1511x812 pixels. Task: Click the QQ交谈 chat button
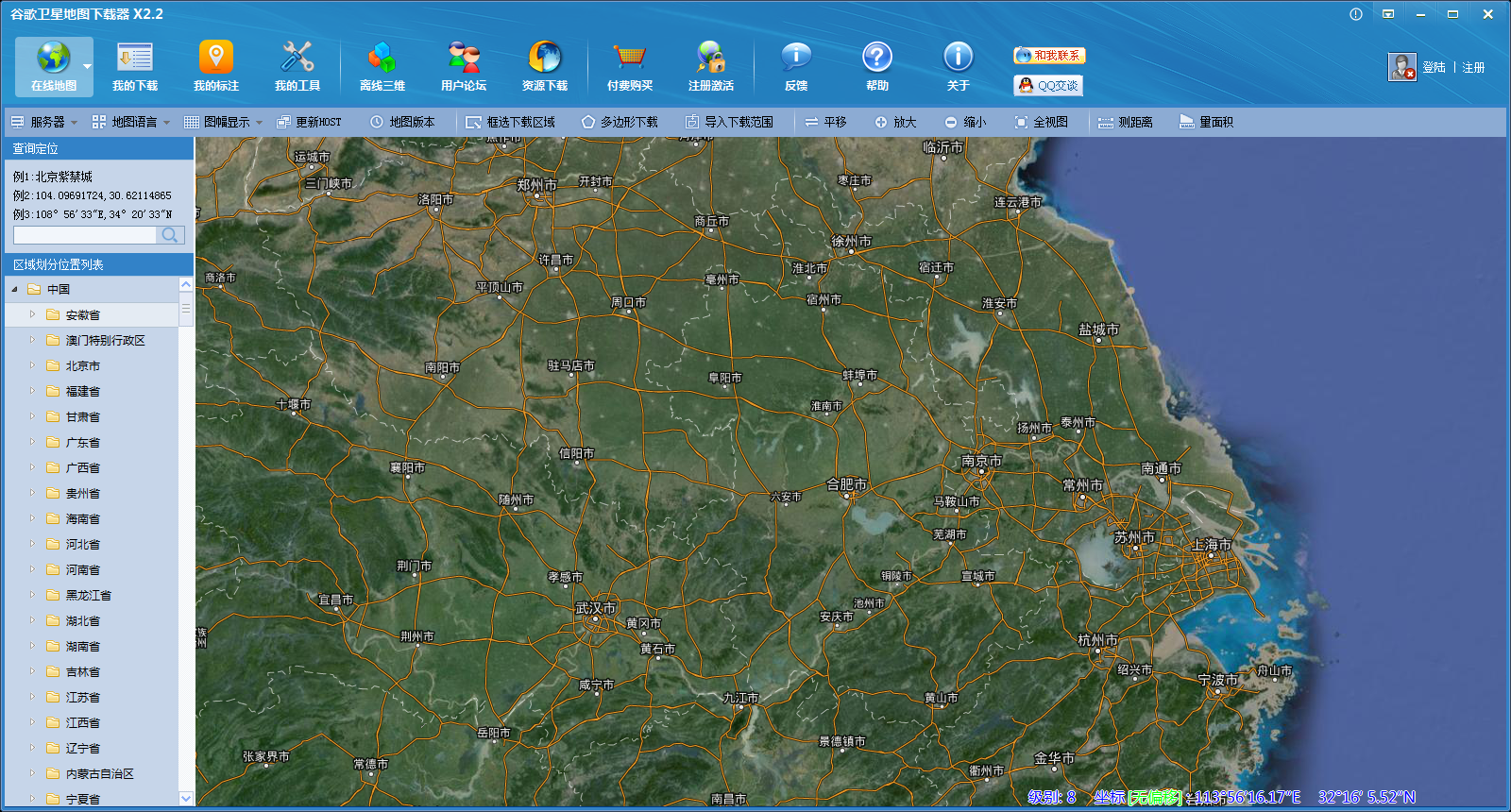coord(1048,85)
